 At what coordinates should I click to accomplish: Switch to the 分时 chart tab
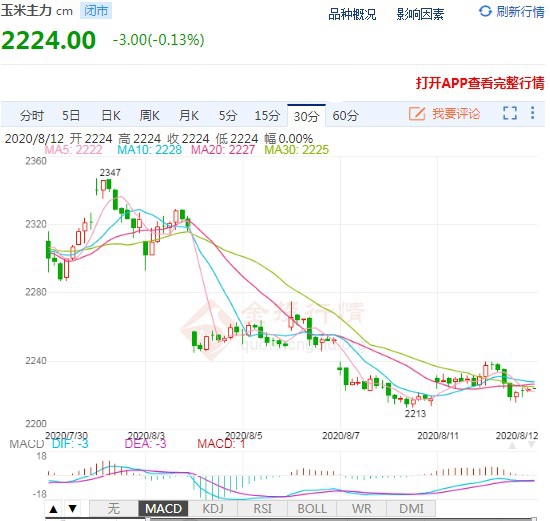click(x=32, y=115)
